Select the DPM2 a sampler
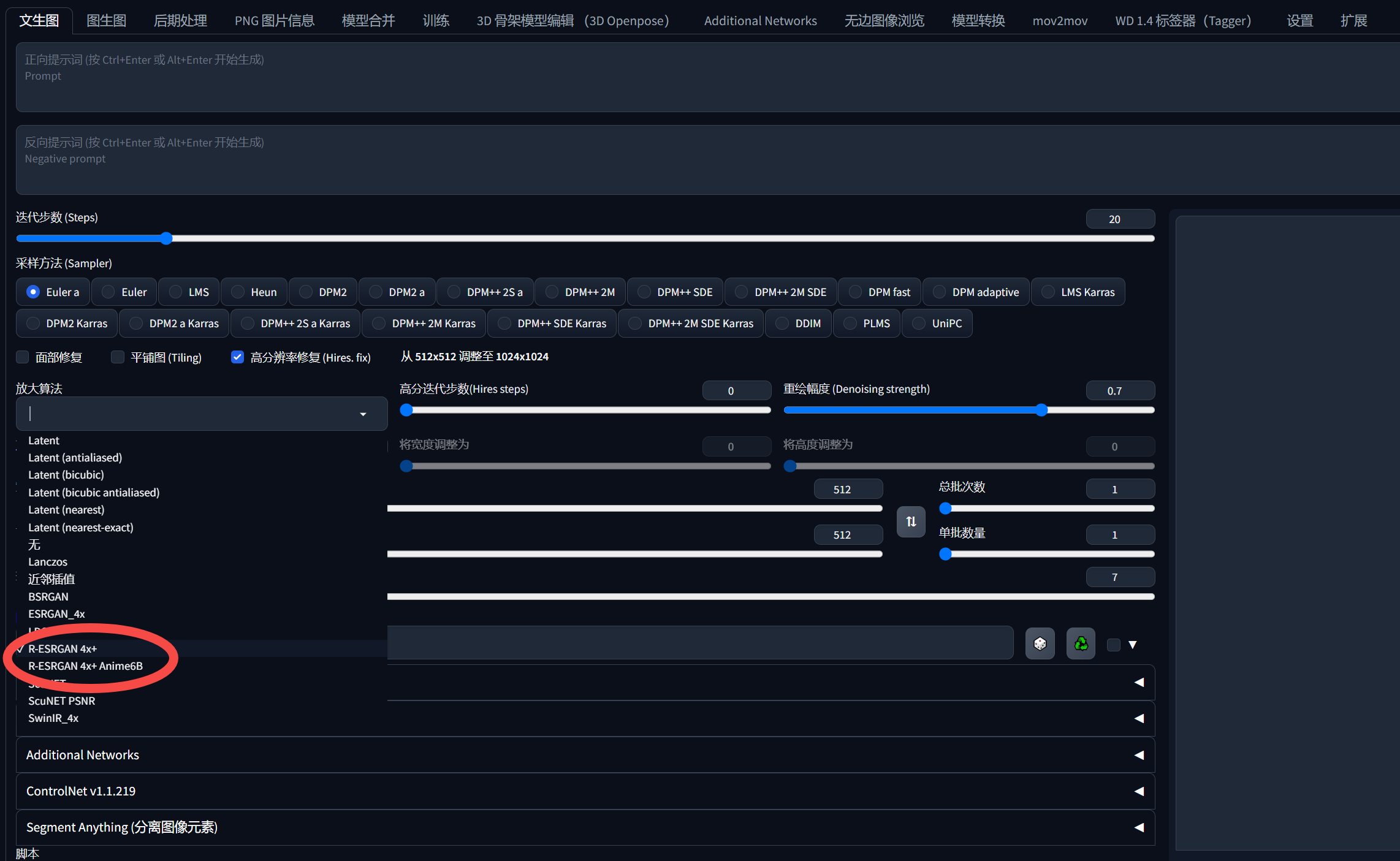 pyautogui.click(x=398, y=292)
